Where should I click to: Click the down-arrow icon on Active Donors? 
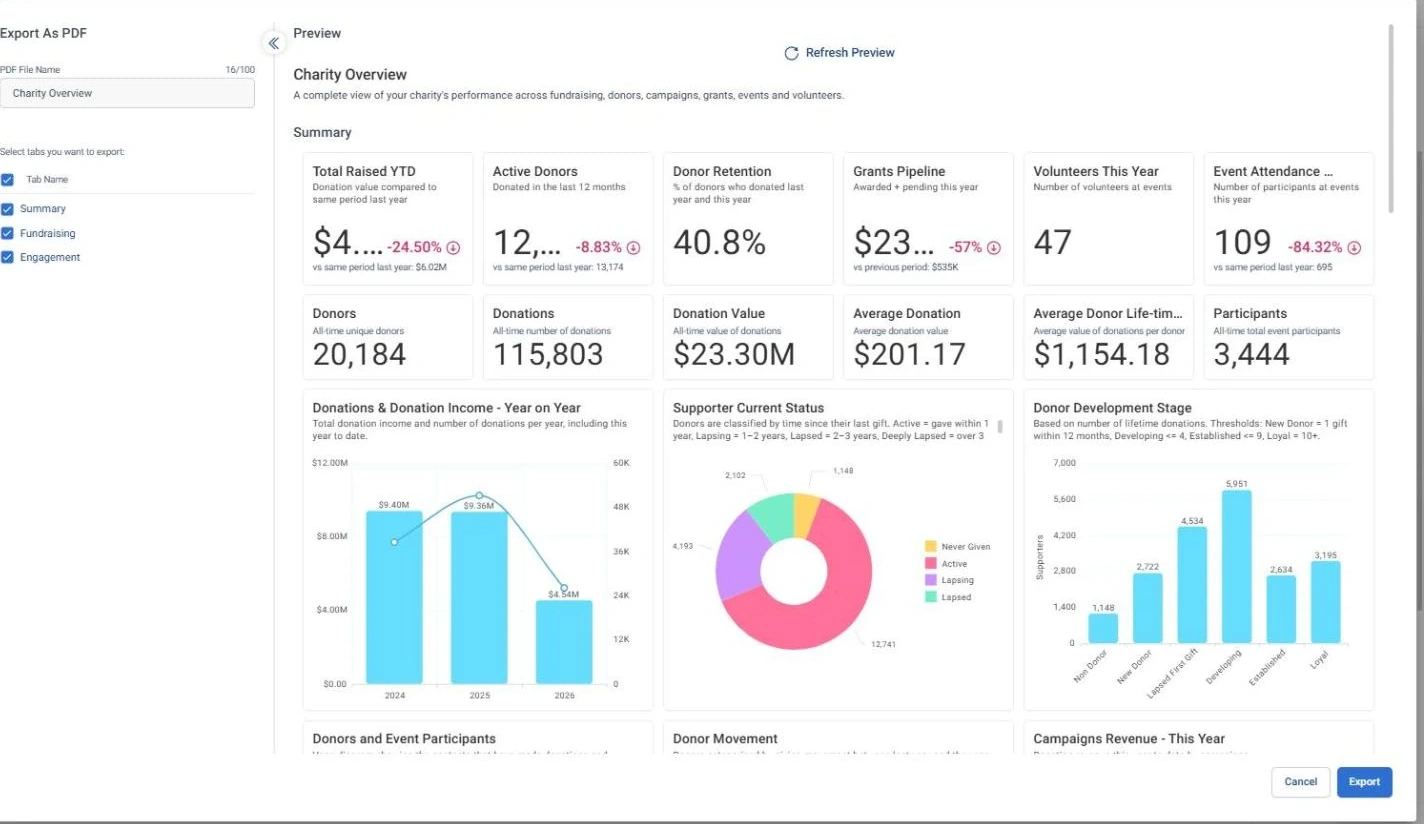633,247
